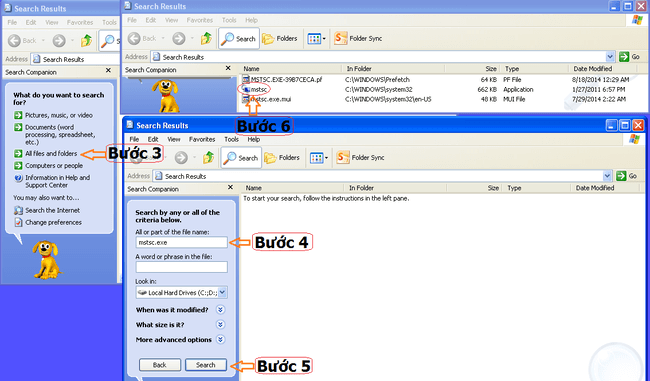
Task: Open Edit menu in front Search Results window
Action: 153,139
